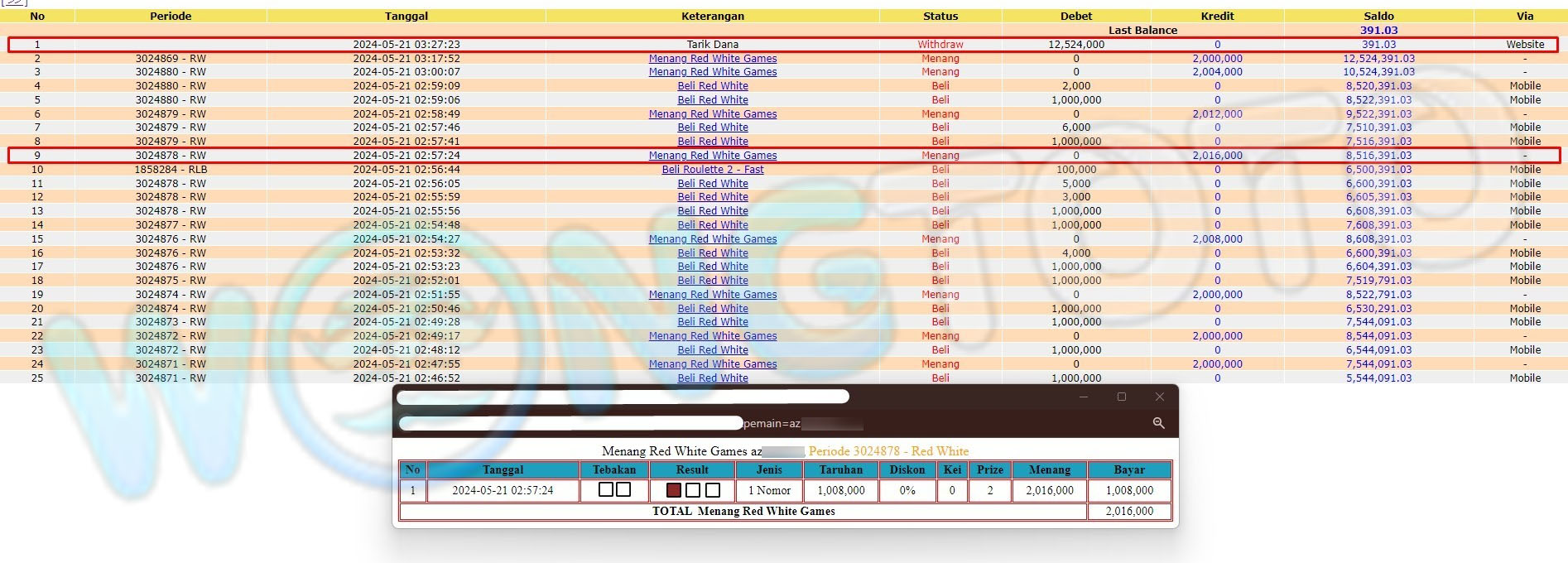Select the Tarik Dana withdraw row

pyautogui.click(x=712, y=45)
